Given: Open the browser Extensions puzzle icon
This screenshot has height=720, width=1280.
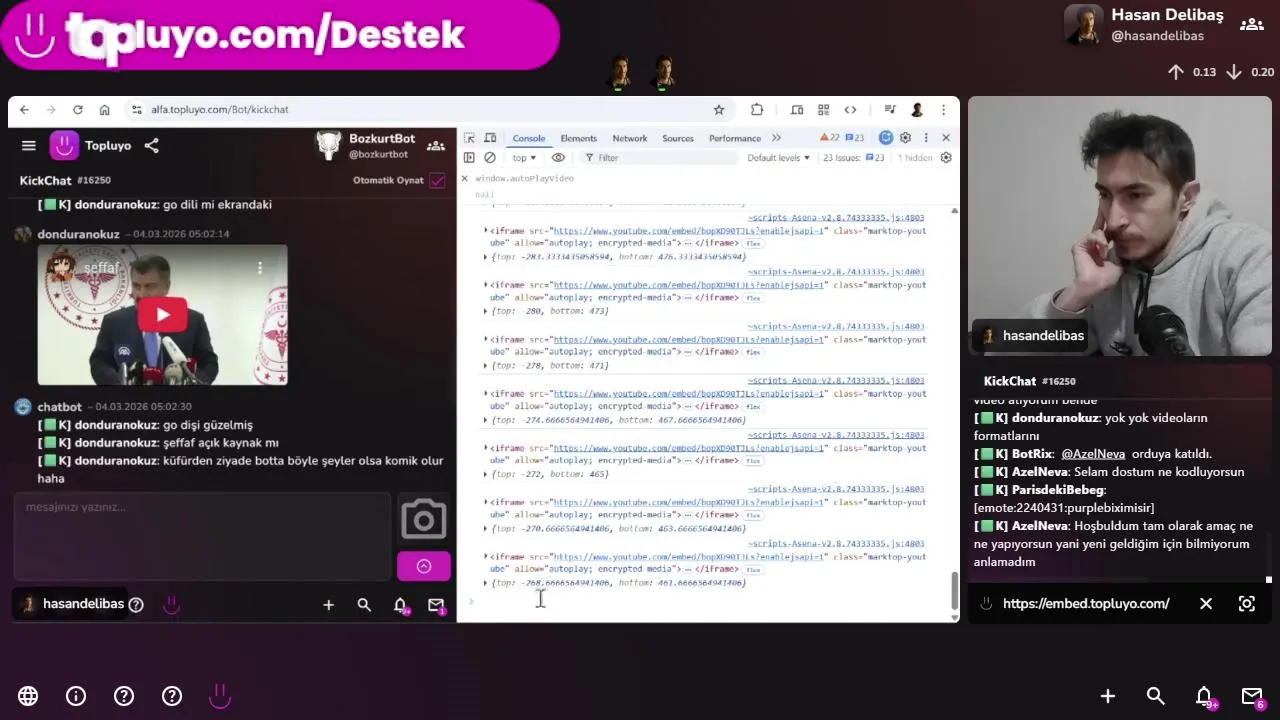Looking at the screenshot, I should 757,110.
